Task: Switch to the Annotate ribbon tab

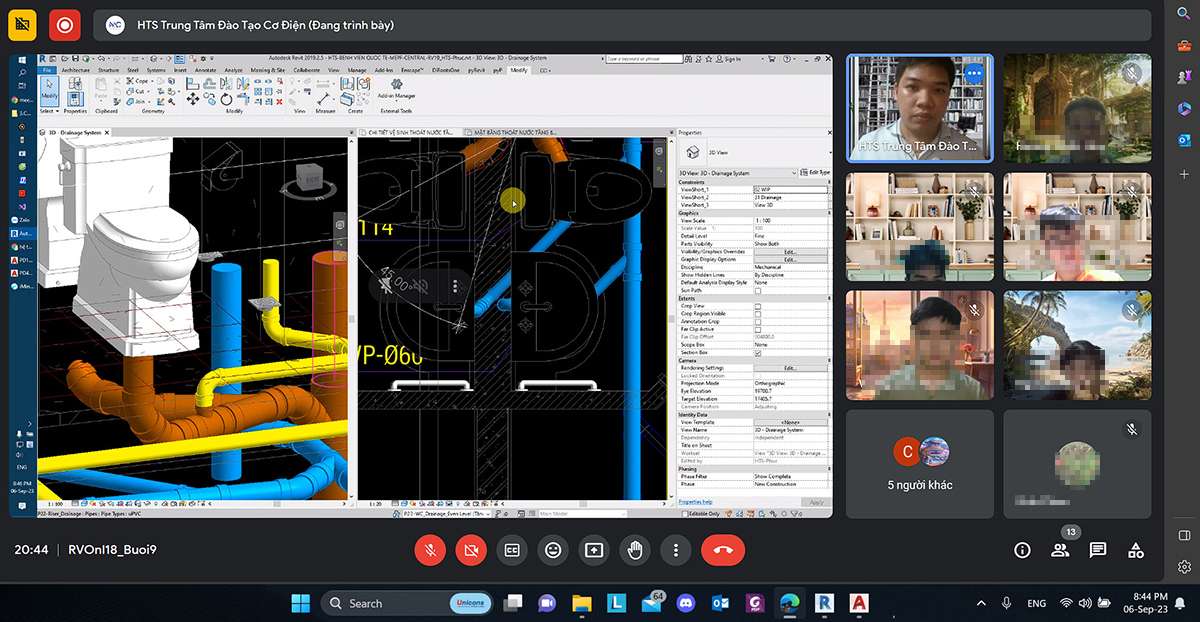Action: point(205,71)
